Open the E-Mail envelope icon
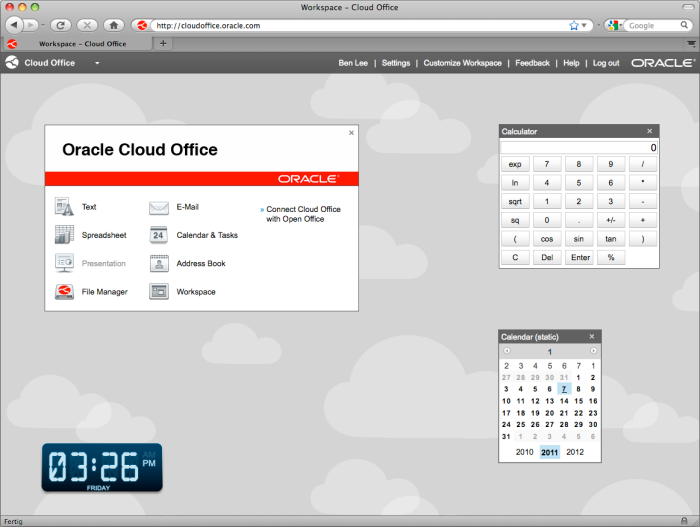This screenshot has width=700, height=527. [x=159, y=208]
